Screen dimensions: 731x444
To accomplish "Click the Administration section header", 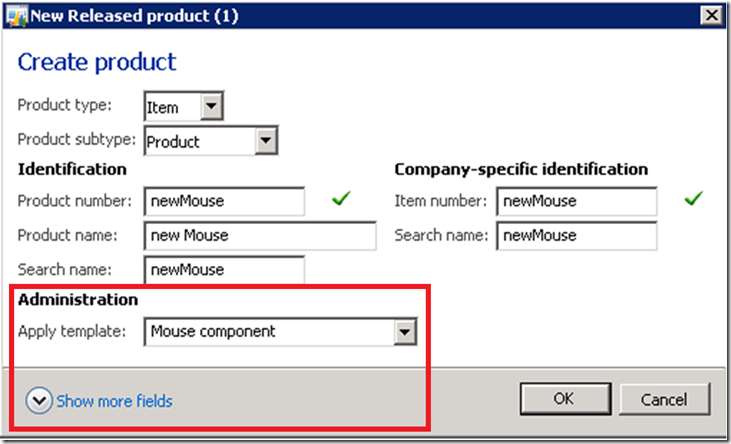I will click(78, 299).
